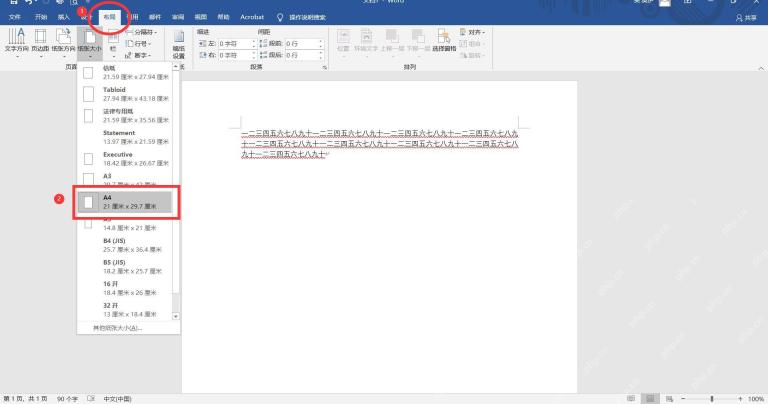Open the selection pane (选择窗格)
The image size is (768, 404).
(444, 40)
